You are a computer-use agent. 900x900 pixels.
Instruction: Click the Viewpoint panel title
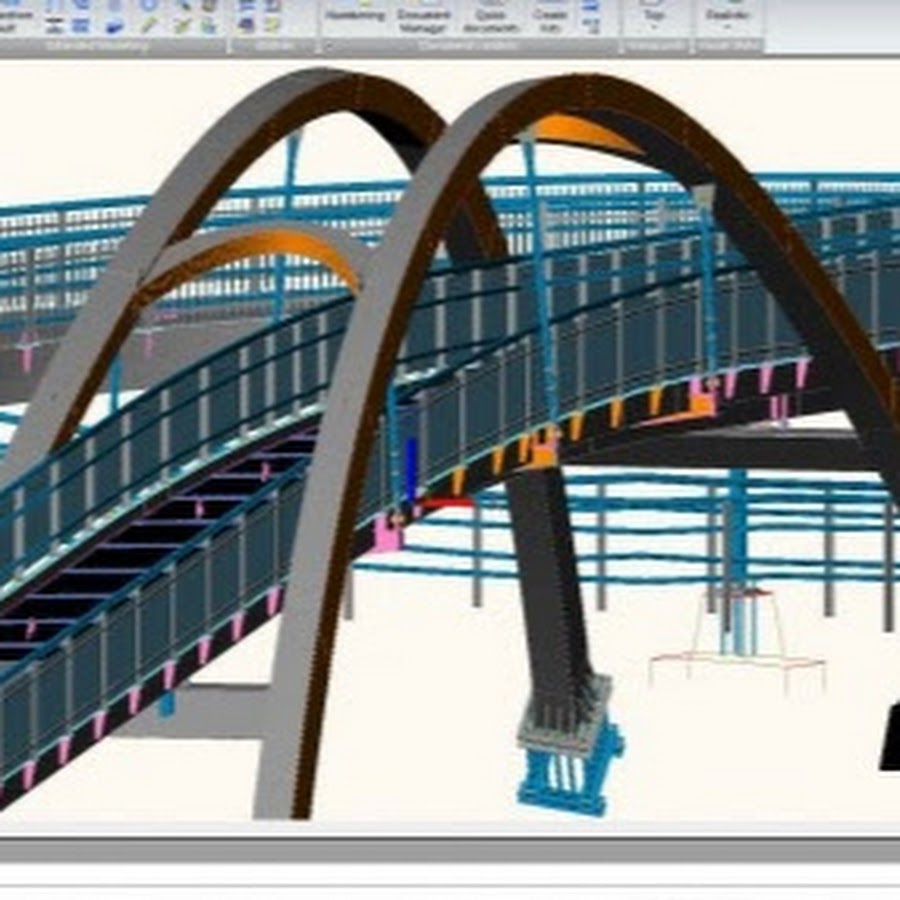click(654, 45)
